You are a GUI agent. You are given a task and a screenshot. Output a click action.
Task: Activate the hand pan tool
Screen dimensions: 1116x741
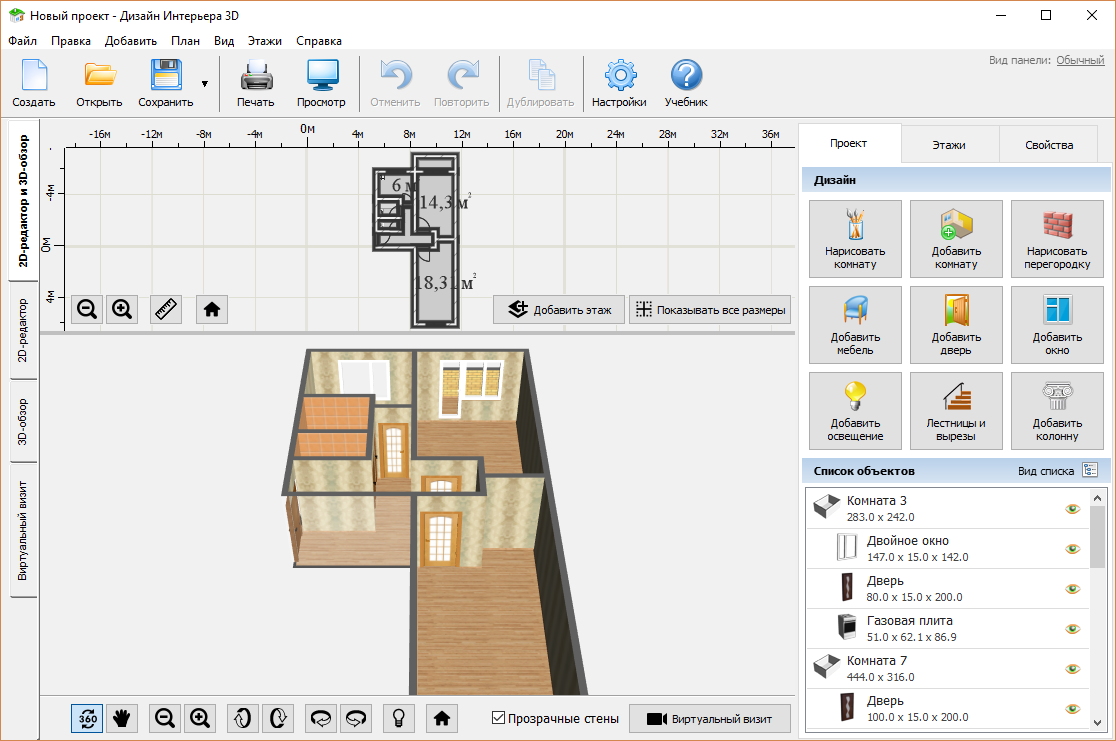point(122,718)
